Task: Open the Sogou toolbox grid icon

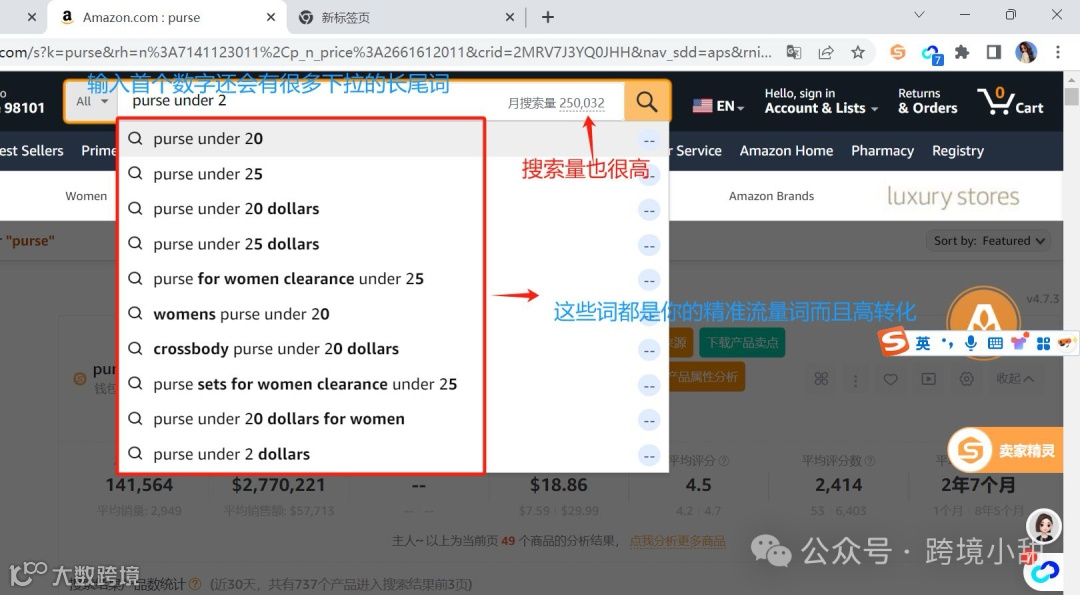Action: [x=1043, y=342]
